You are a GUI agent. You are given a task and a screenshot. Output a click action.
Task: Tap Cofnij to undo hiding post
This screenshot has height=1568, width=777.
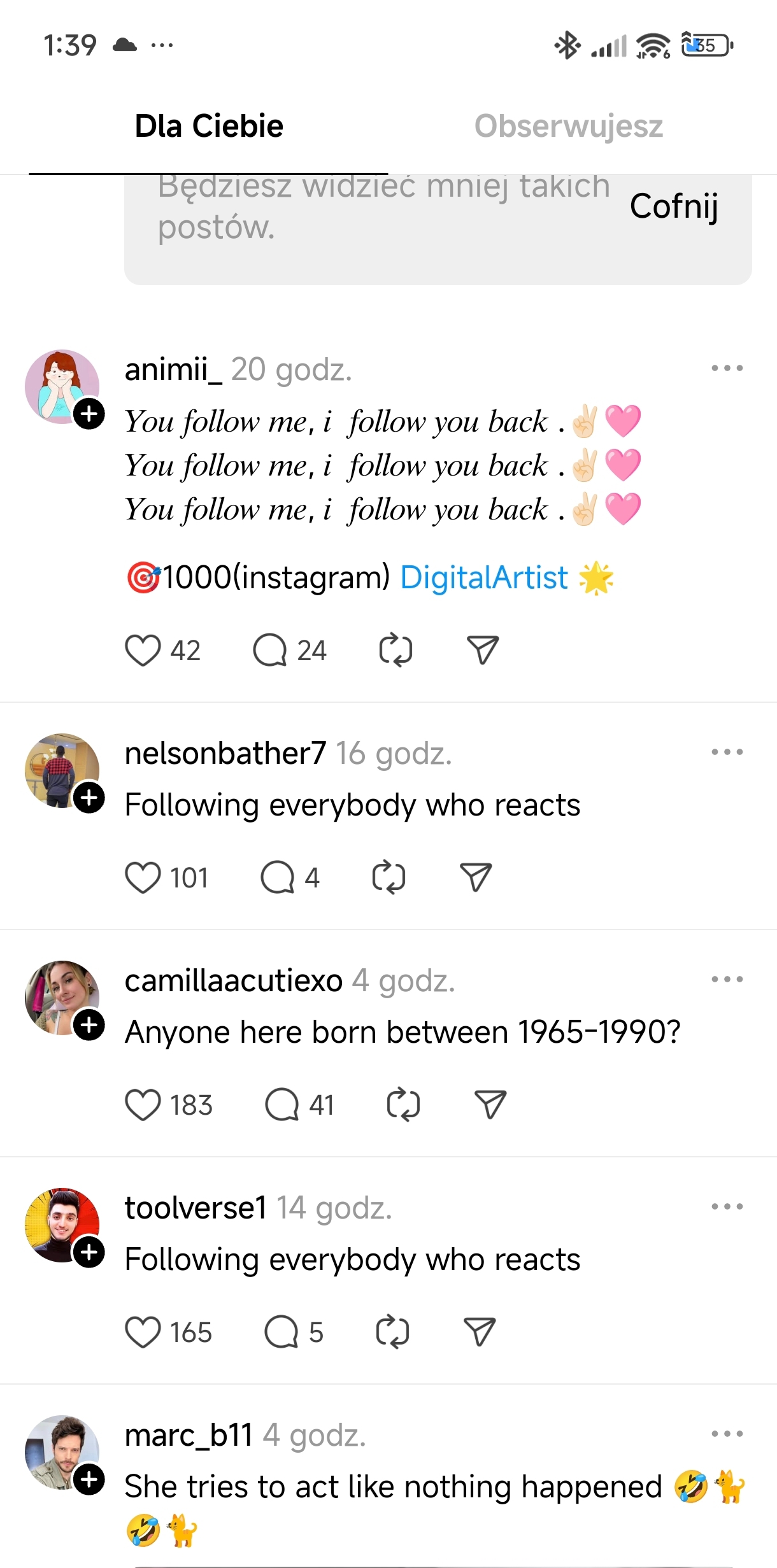[x=674, y=206]
